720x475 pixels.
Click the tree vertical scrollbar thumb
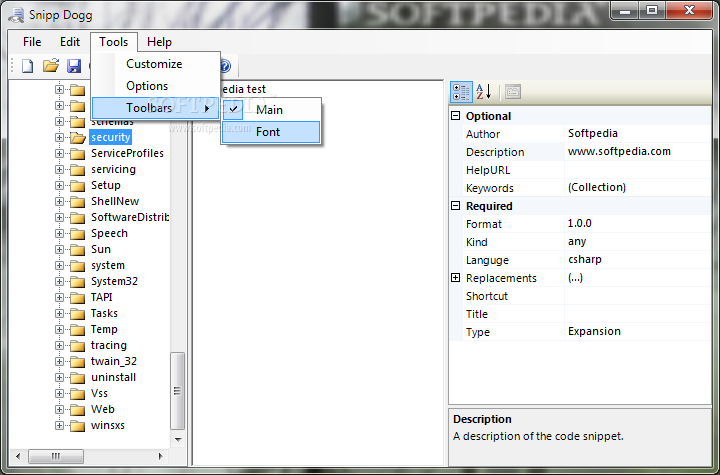coord(177,390)
